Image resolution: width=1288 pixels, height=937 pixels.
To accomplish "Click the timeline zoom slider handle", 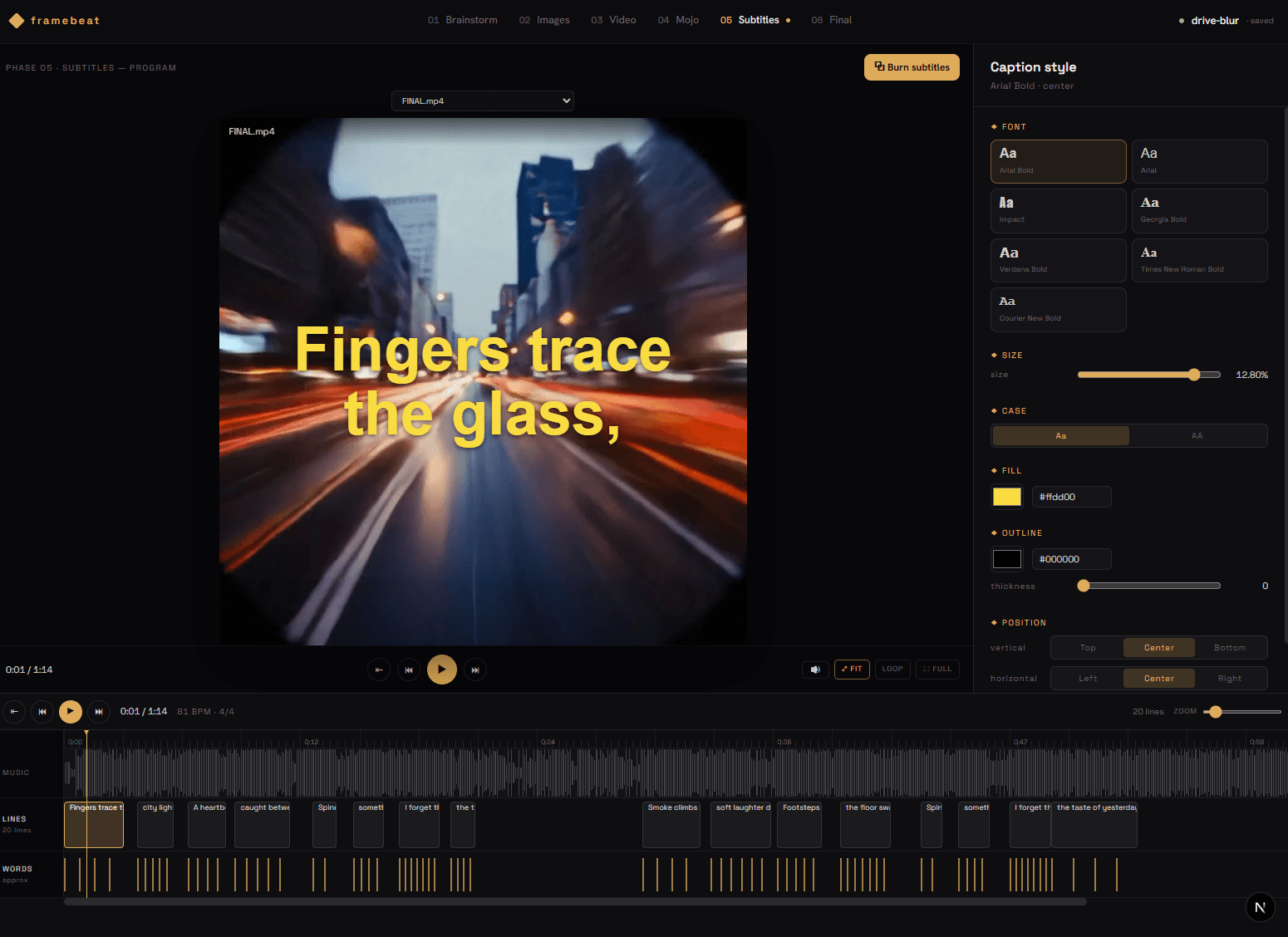I will click(x=1216, y=712).
